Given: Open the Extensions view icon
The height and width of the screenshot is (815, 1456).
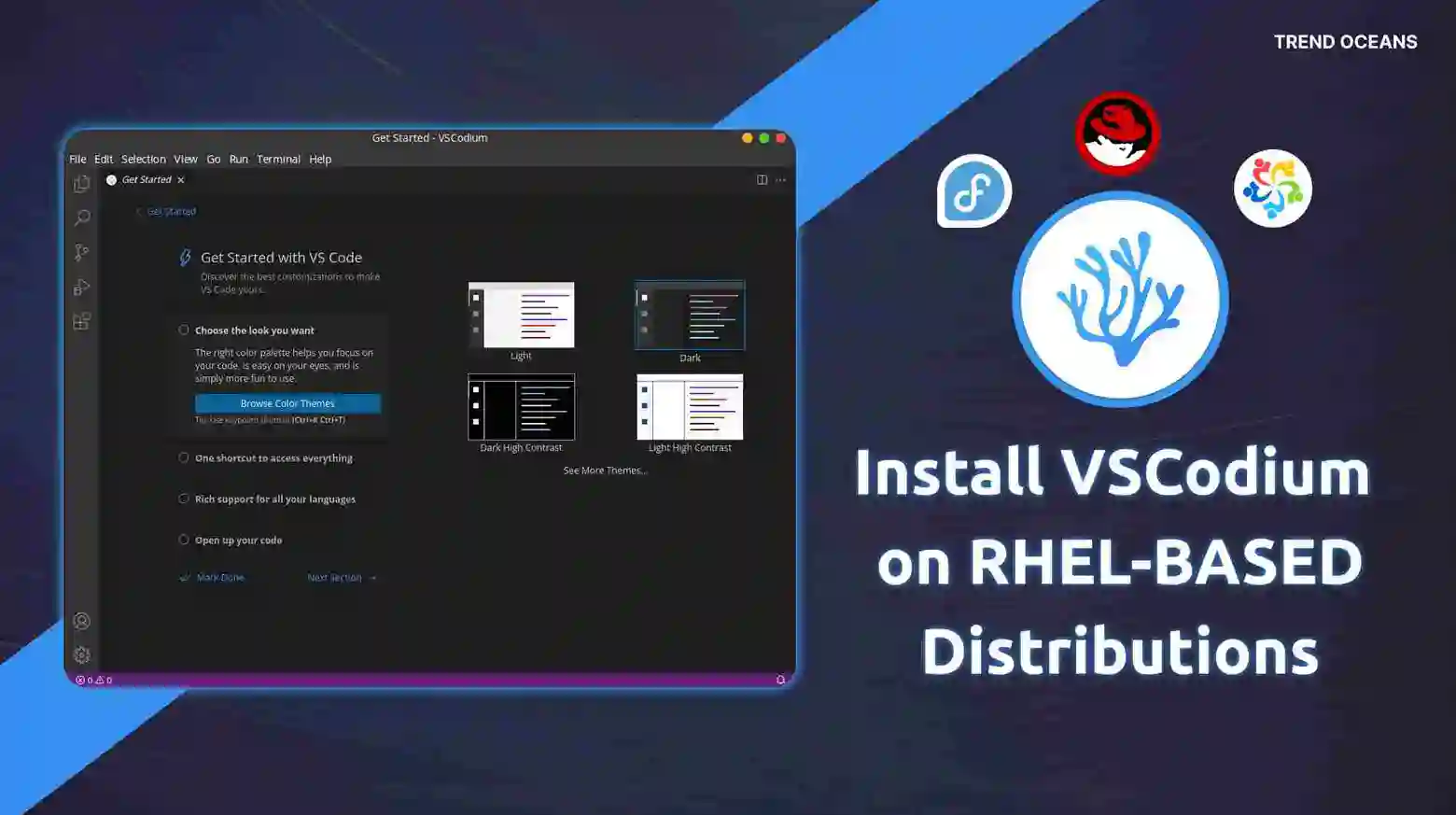Looking at the screenshot, I should coord(81,321).
